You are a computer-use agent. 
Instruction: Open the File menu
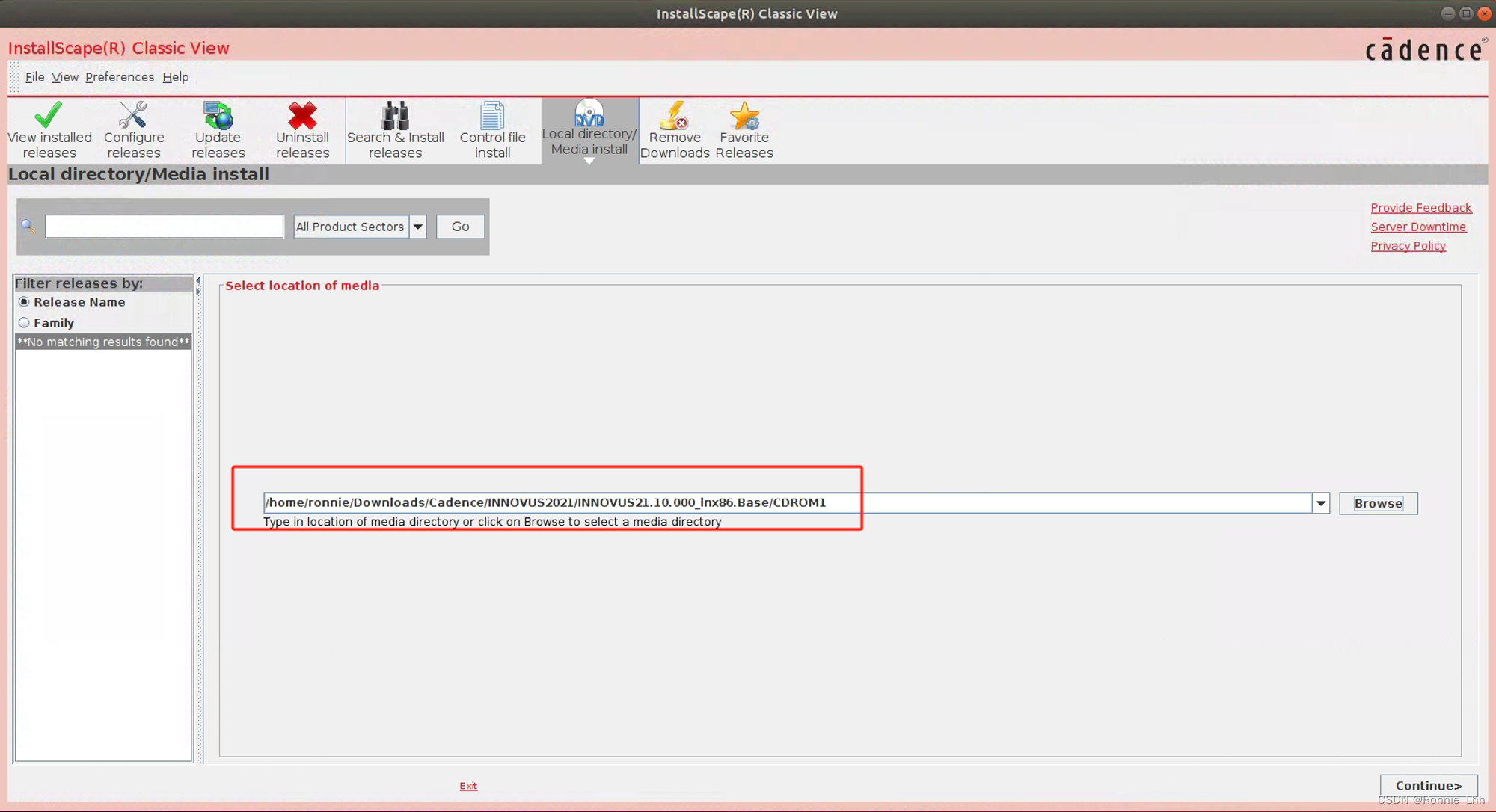pos(34,77)
